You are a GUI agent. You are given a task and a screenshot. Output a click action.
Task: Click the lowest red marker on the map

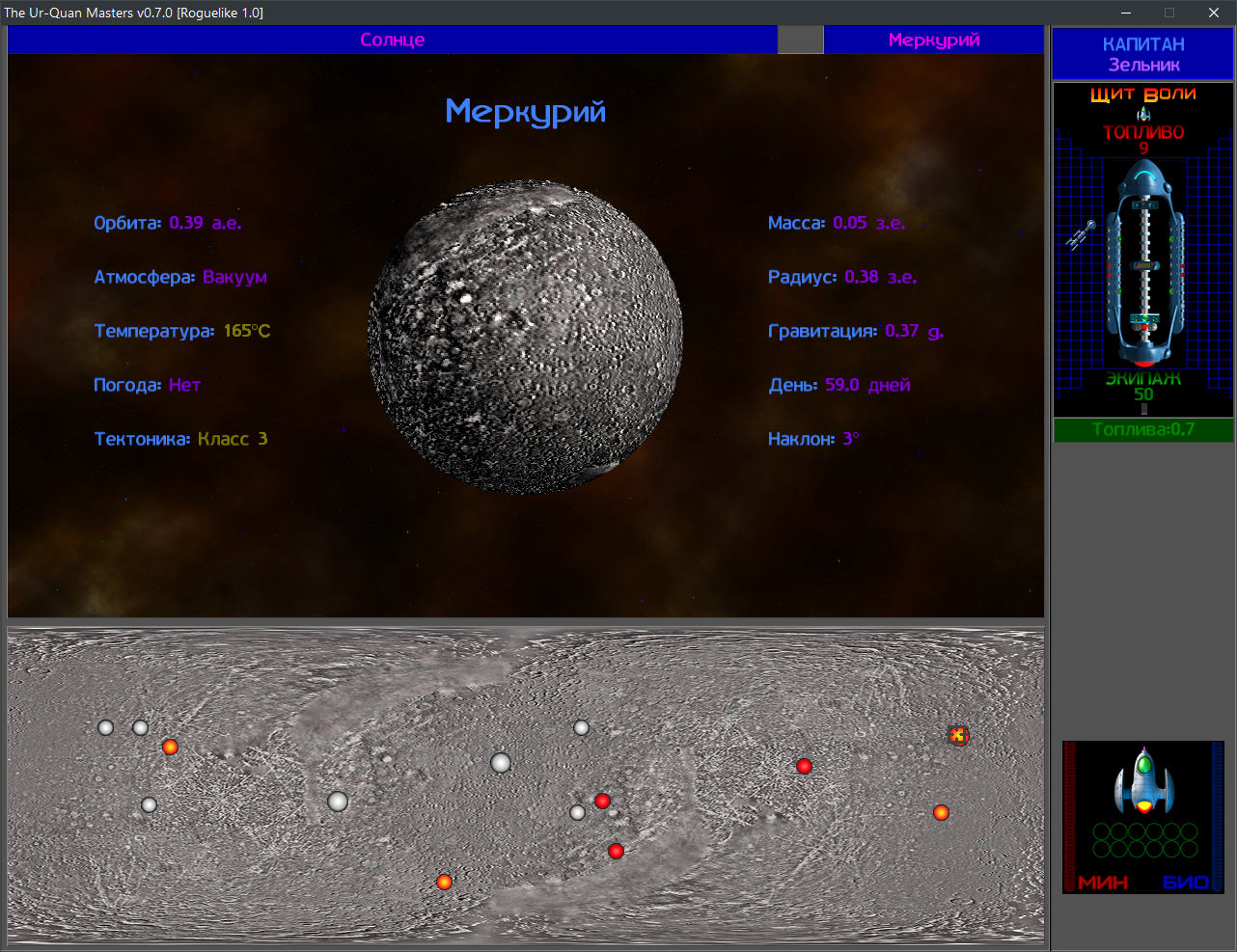click(616, 851)
